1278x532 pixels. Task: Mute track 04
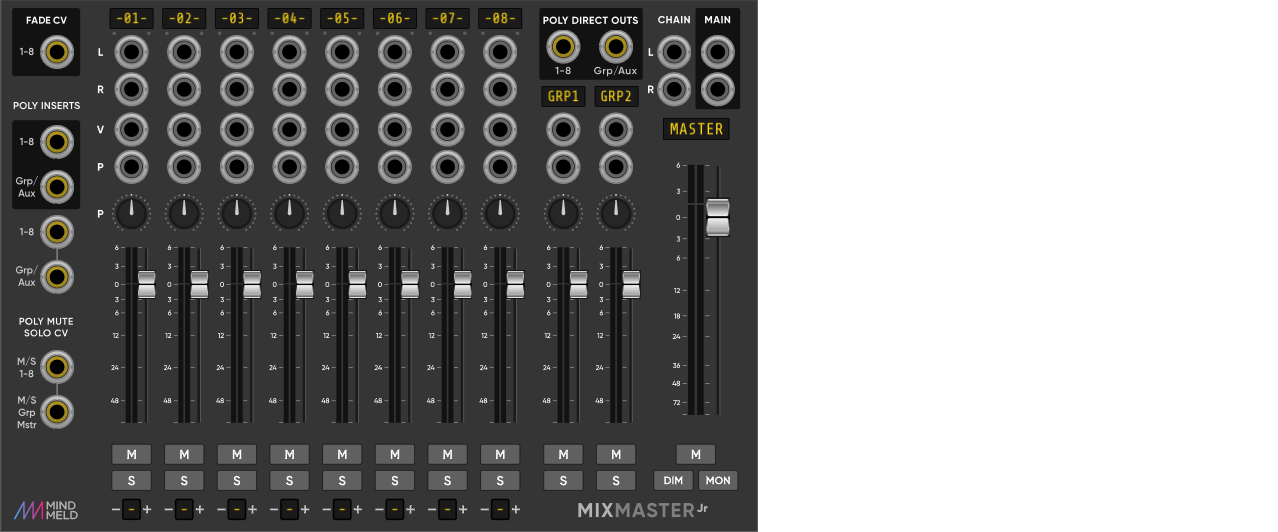point(289,454)
